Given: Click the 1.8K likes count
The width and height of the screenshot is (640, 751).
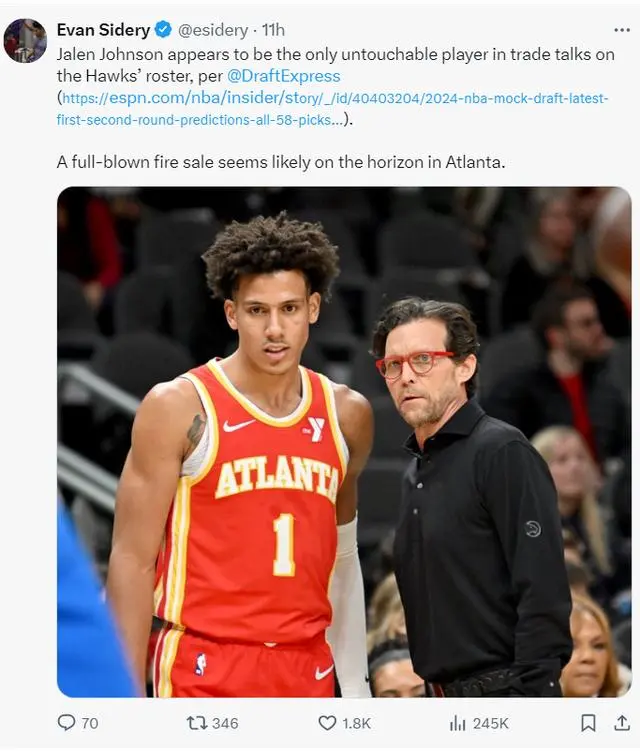Looking at the screenshot, I should 357,723.
